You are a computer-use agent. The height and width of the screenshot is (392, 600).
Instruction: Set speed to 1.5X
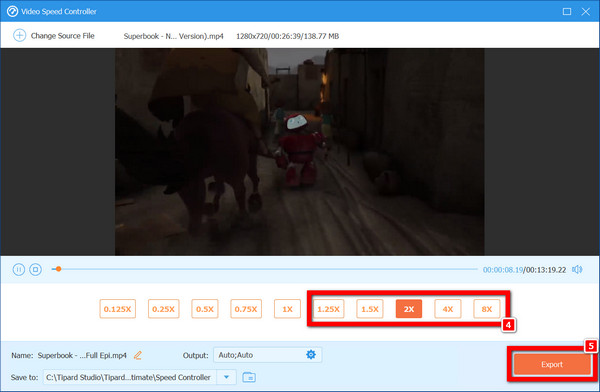point(370,309)
